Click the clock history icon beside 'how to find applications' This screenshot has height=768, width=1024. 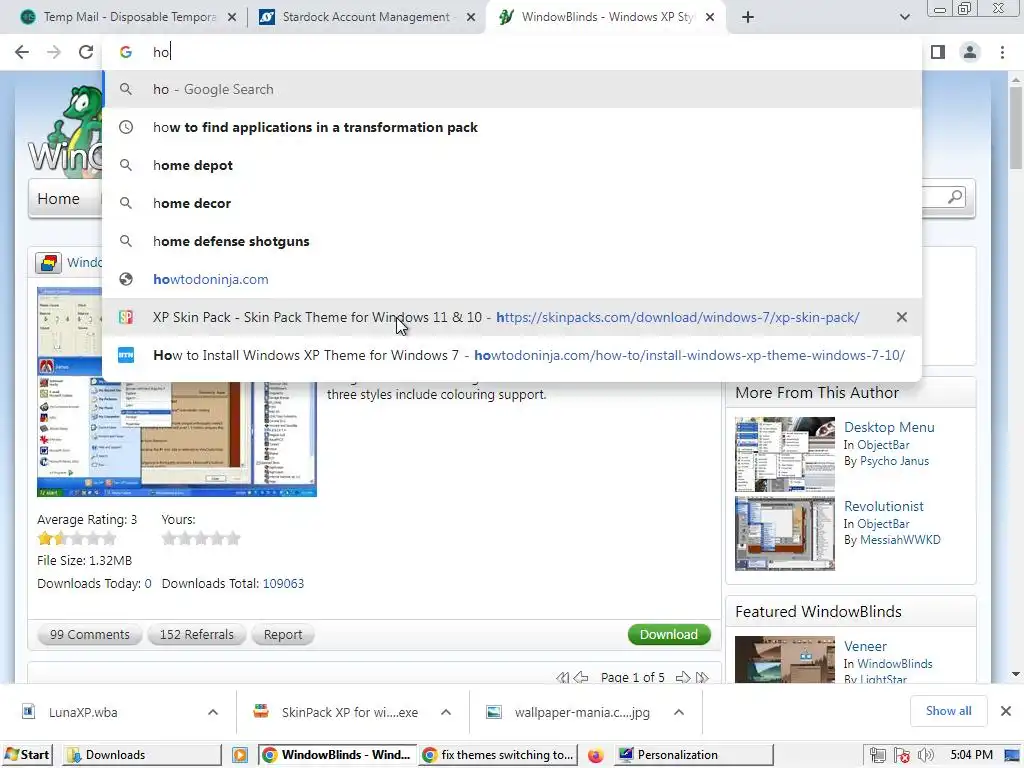(x=126, y=127)
